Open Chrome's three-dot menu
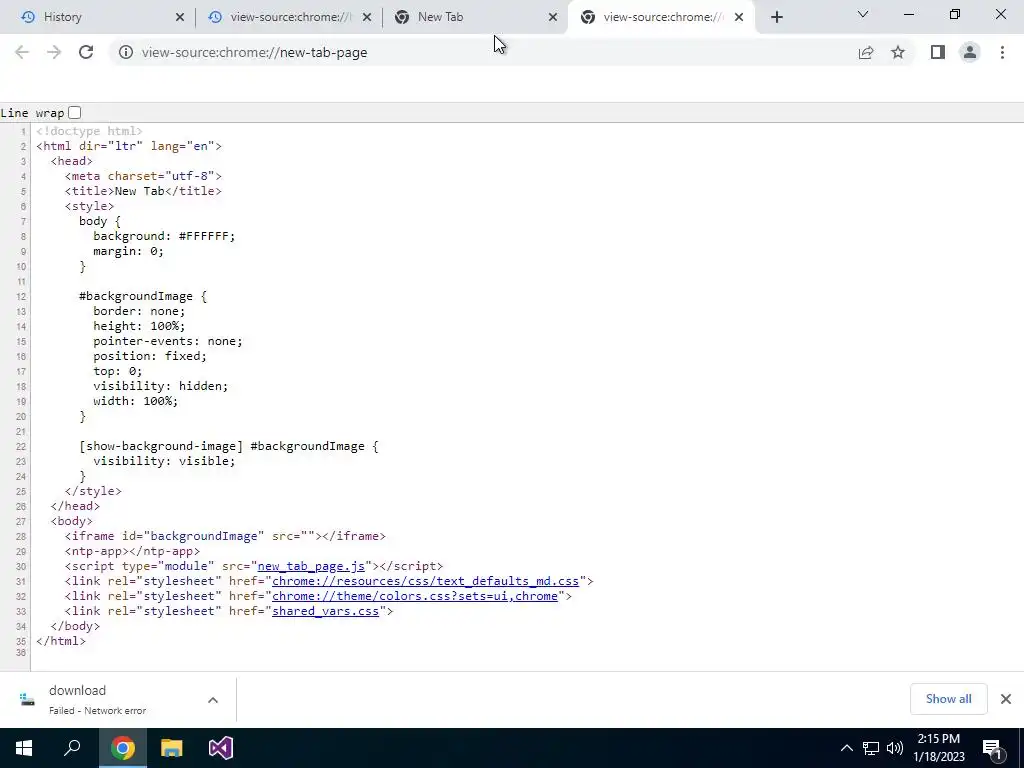Screen dimensions: 1024x768 [1002, 52]
